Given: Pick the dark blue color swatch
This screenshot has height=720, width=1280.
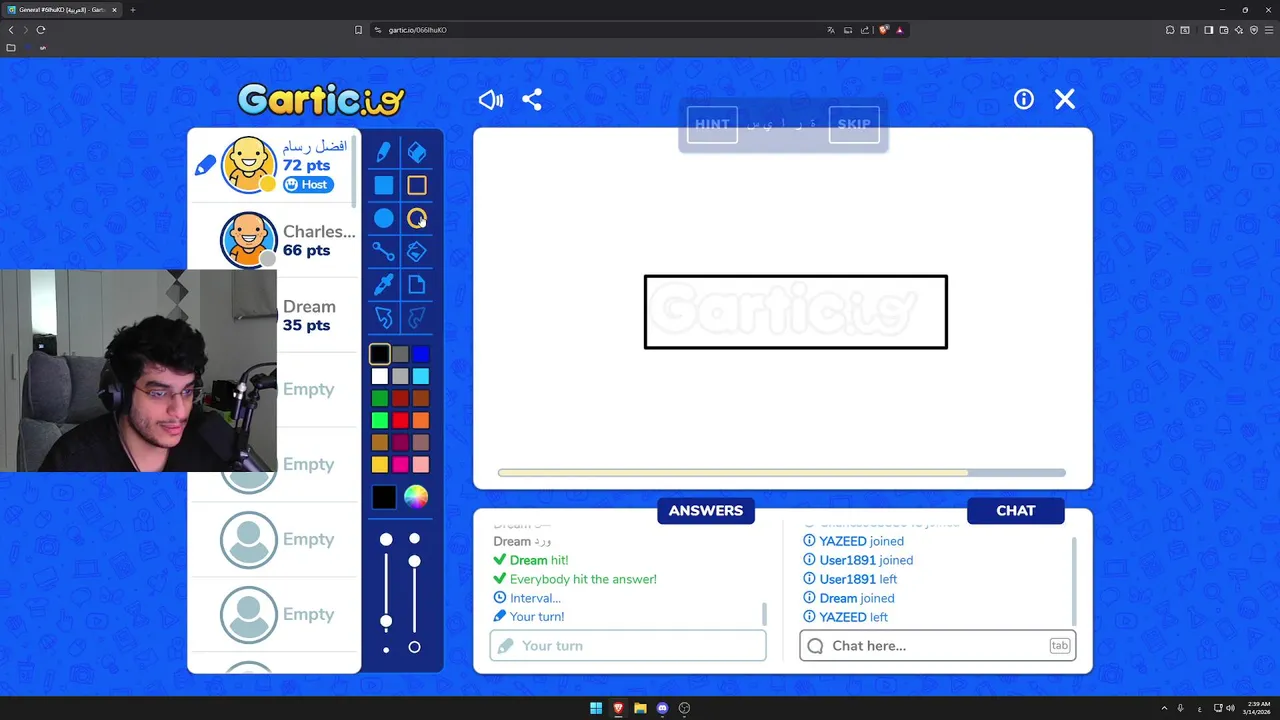Looking at the screenshot, I should [421, 354].
